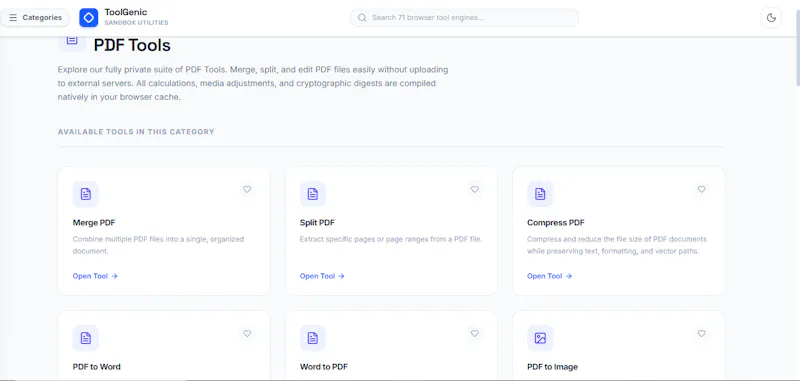This screenshot has height=381, width=800.
Task: Open Tool link for Merge PDF
Action: pos(95,276)
